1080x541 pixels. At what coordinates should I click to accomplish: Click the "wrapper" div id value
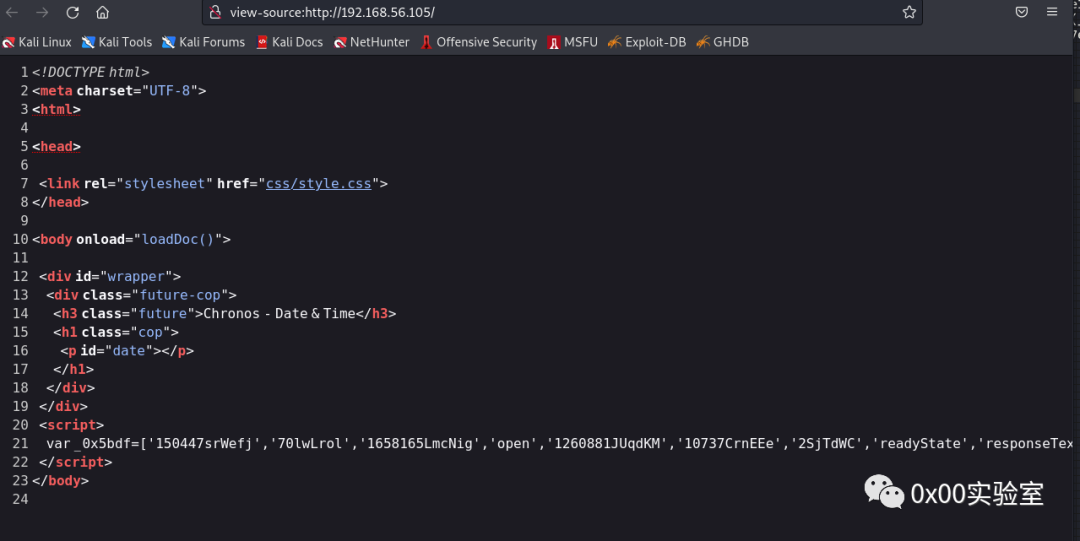136,276
